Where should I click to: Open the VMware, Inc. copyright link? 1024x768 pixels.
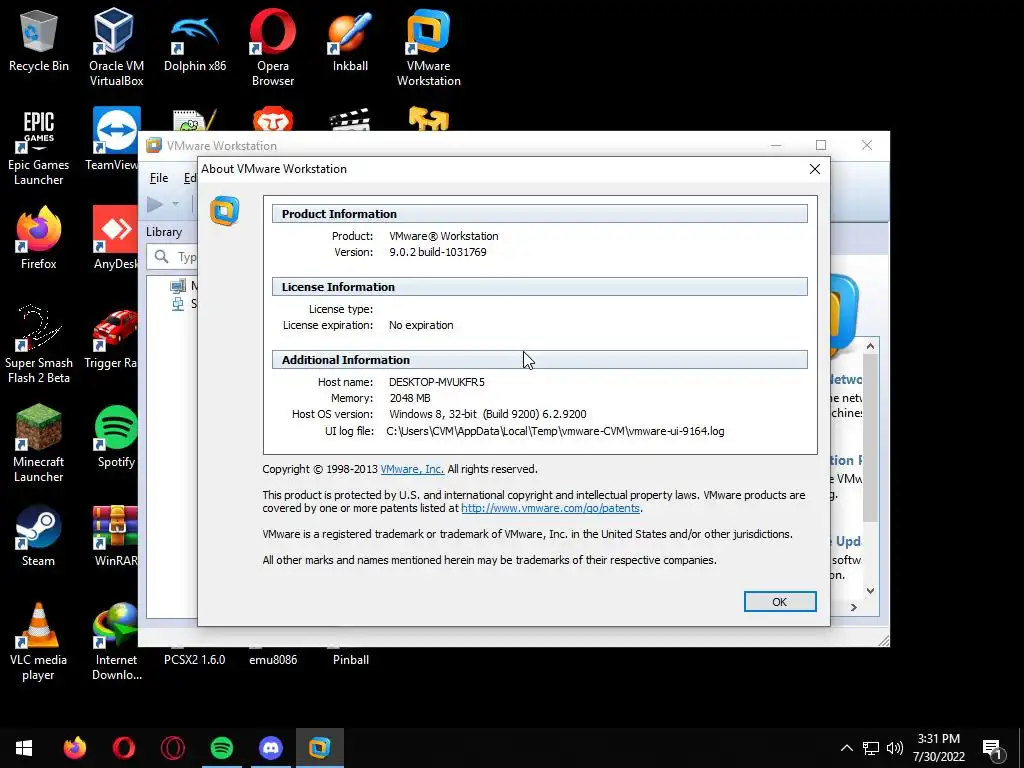pyautogui.click(x=412, y=469)
